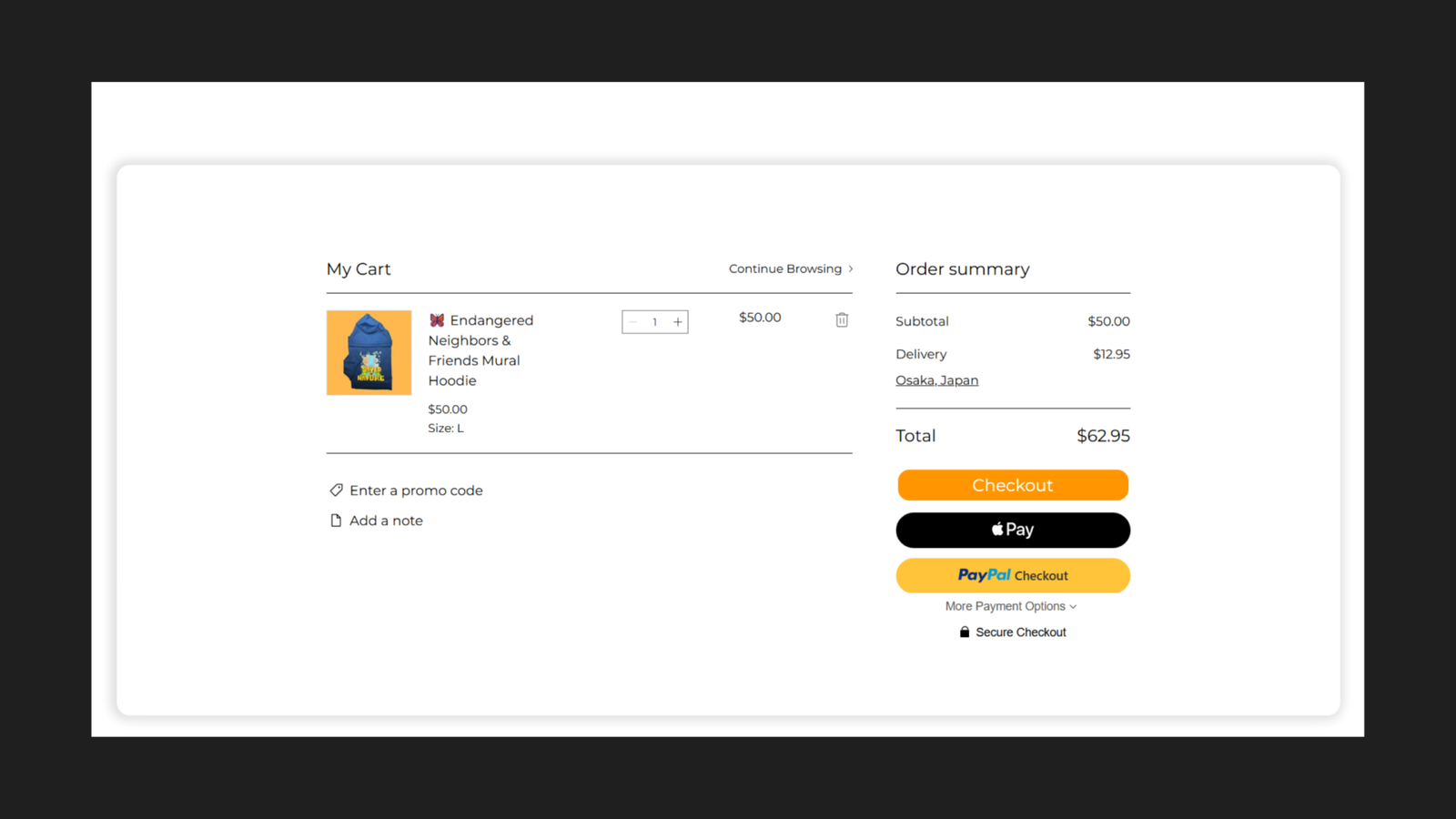This screenshot has width=1456, height=819.
Task: Start PayPal Checkout
Action: [x=1013, y=575]
